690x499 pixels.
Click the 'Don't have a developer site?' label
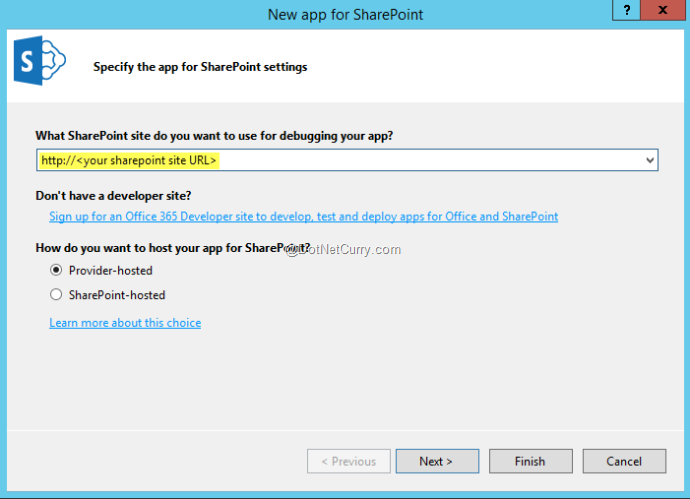114,196
